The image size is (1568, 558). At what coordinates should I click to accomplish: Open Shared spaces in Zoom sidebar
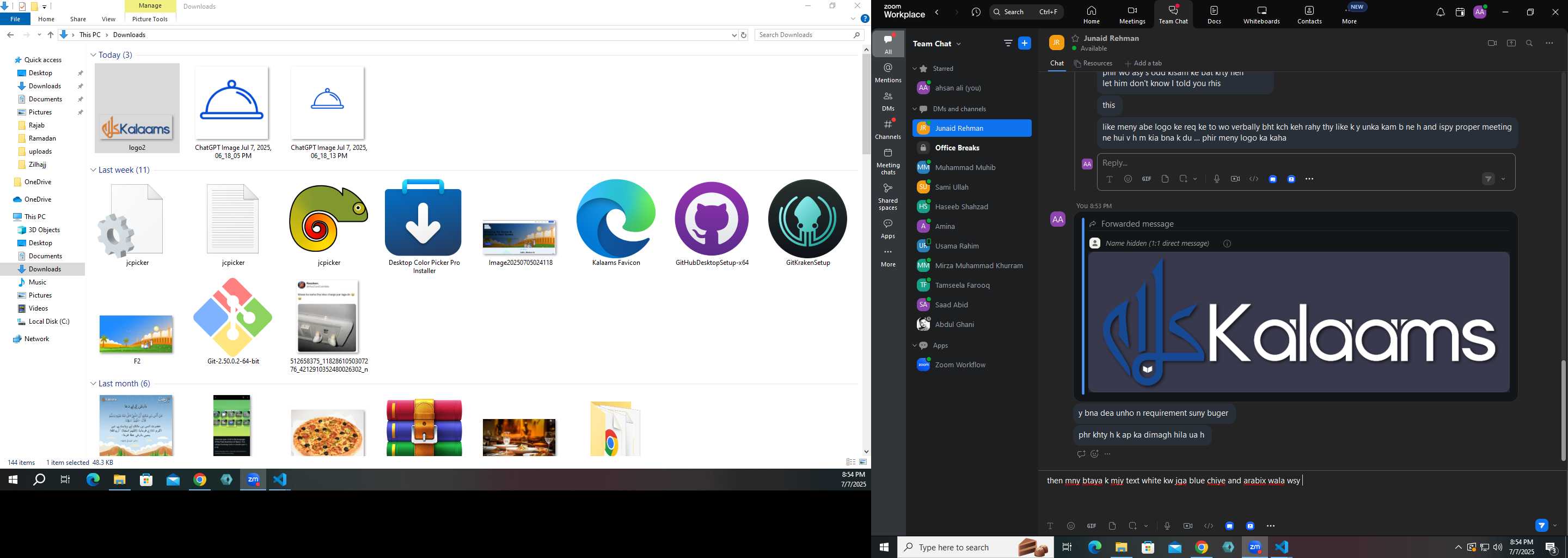point(888,197)
